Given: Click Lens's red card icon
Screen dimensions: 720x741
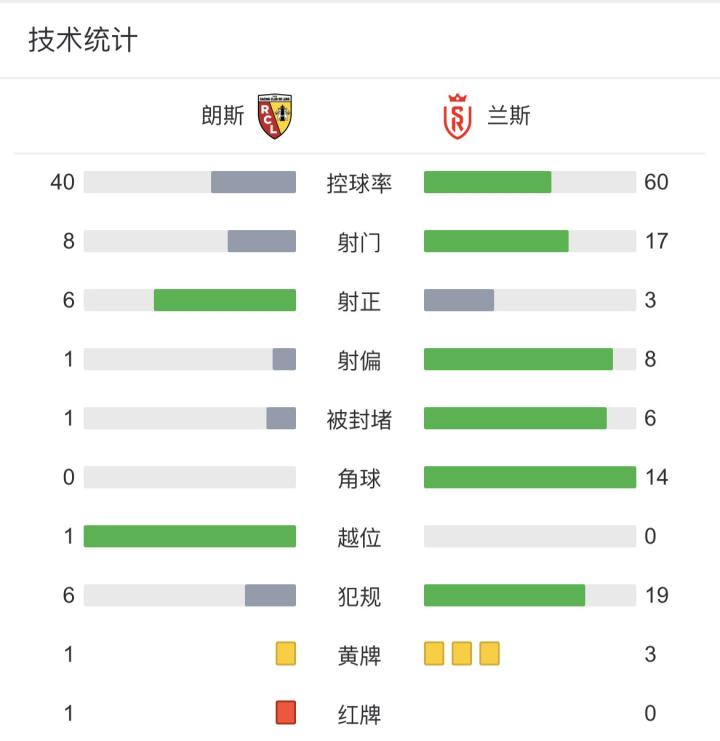Looking at the screenshot, I should point(286,713).
